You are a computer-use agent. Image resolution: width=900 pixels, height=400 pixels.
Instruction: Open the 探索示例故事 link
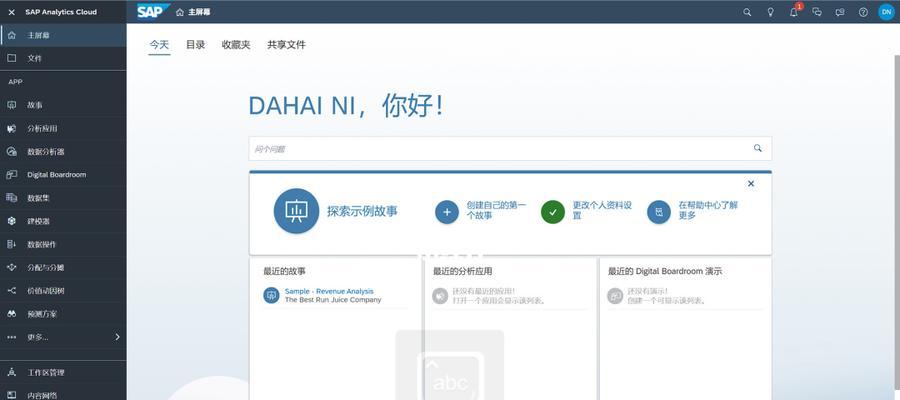(x=362, y=211)
